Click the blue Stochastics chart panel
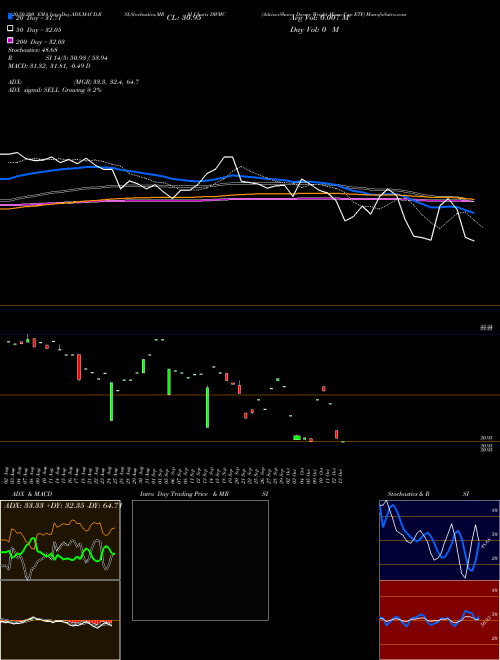The width and height of the screenshot is (500, 660). click(x=439, y=540)
